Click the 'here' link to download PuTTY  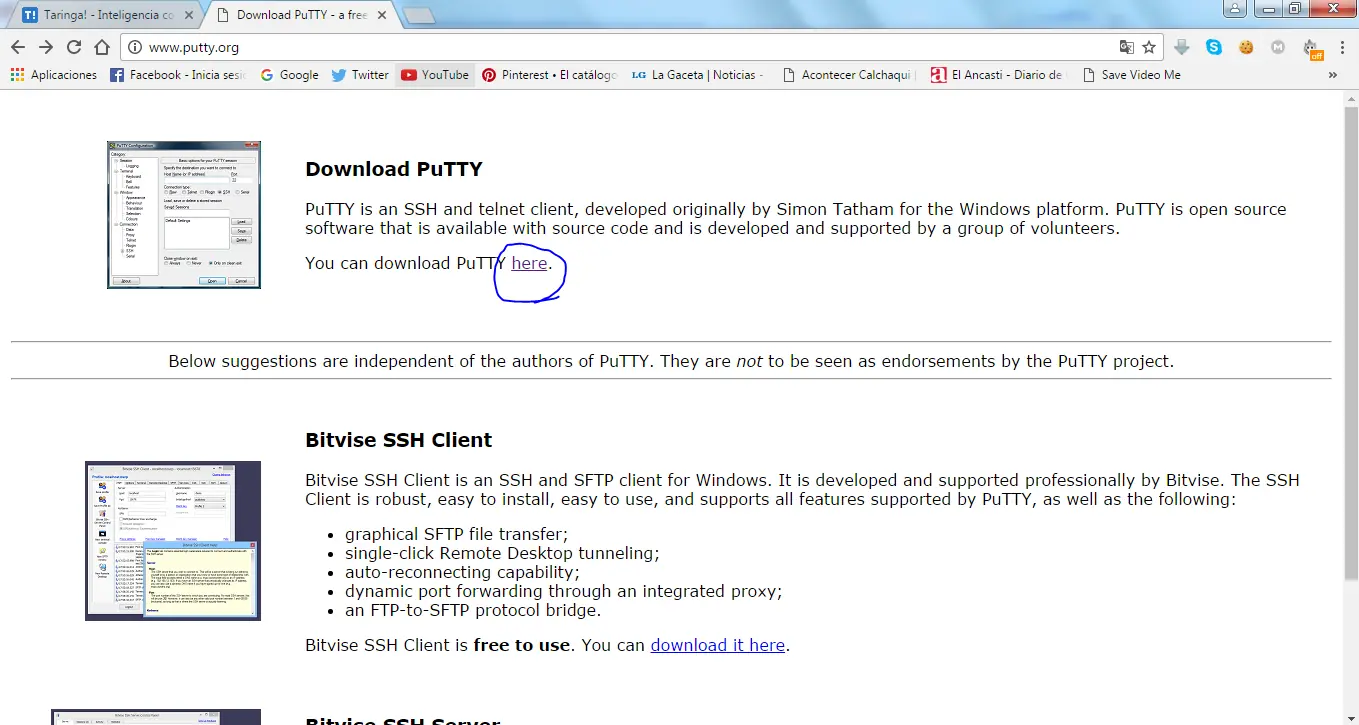[529, 264]
